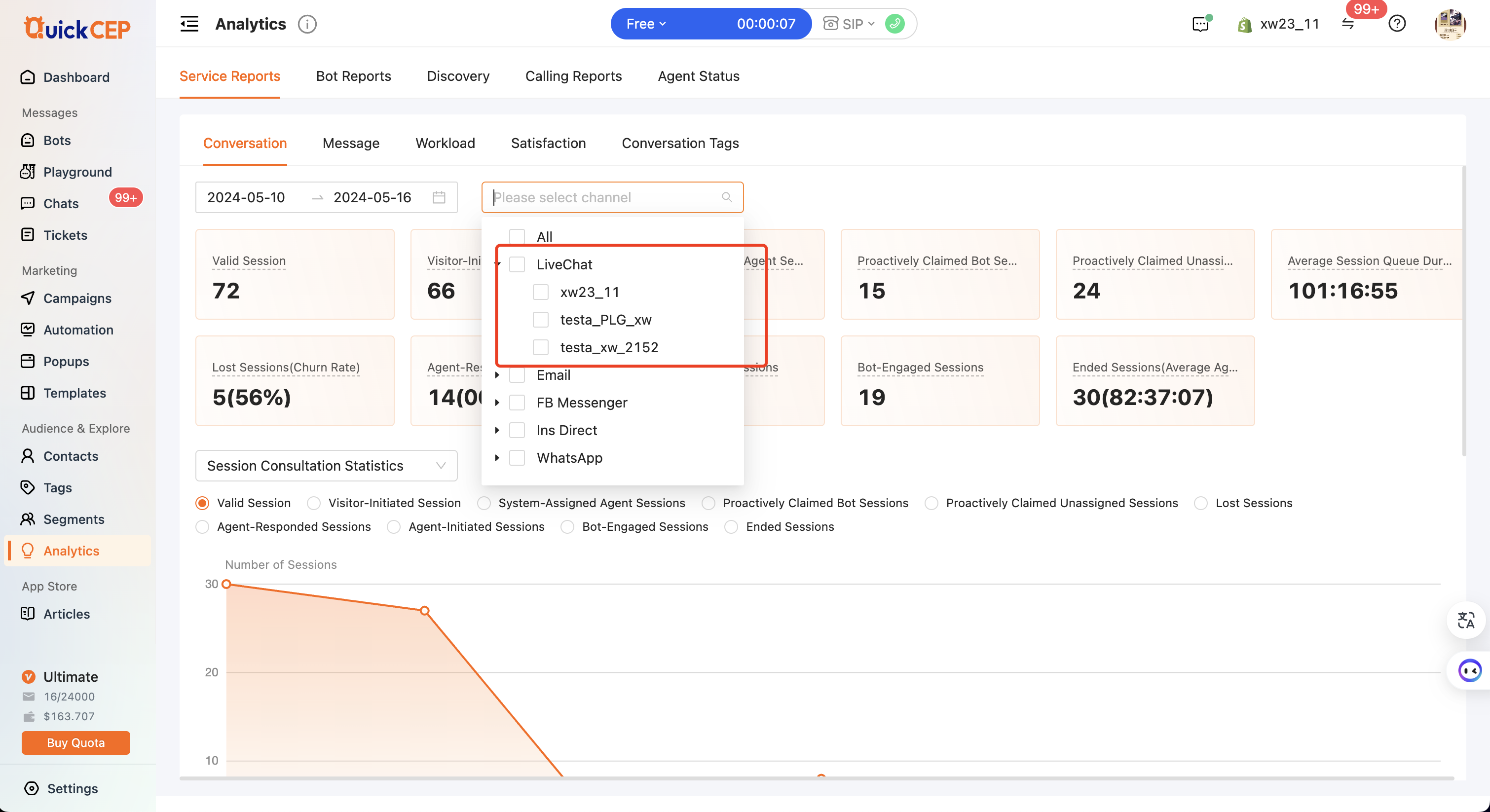Expand the Ins Direct tree arrow

(497, 430)
